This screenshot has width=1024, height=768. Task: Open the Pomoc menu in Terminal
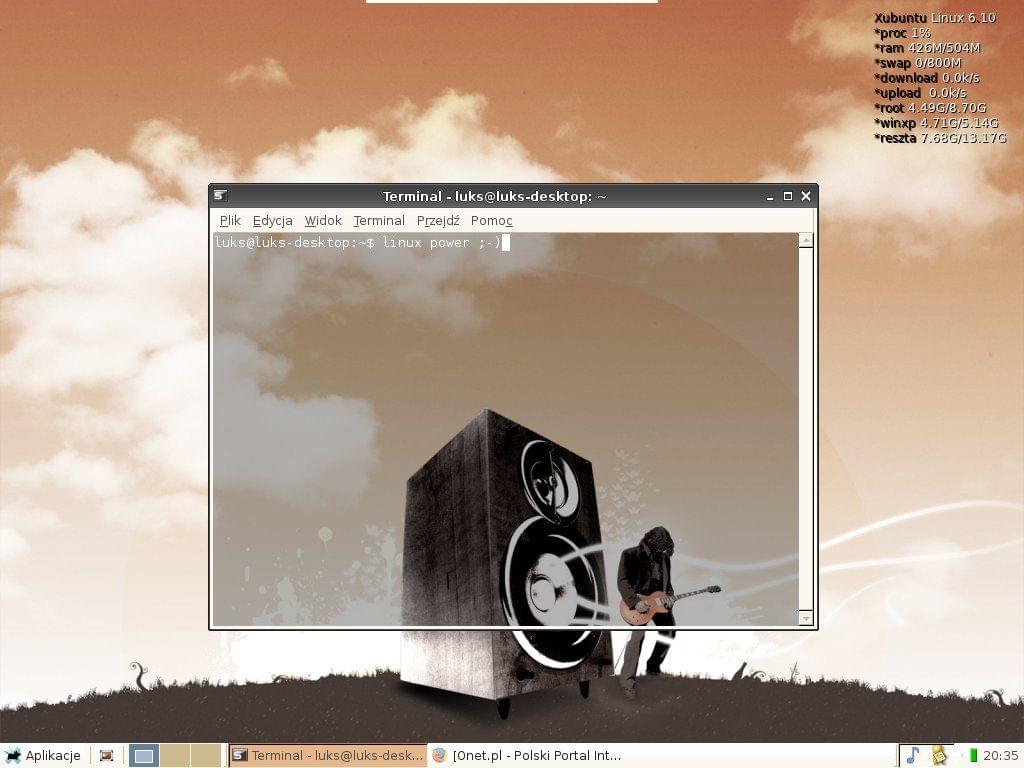[x=491, y=221]
